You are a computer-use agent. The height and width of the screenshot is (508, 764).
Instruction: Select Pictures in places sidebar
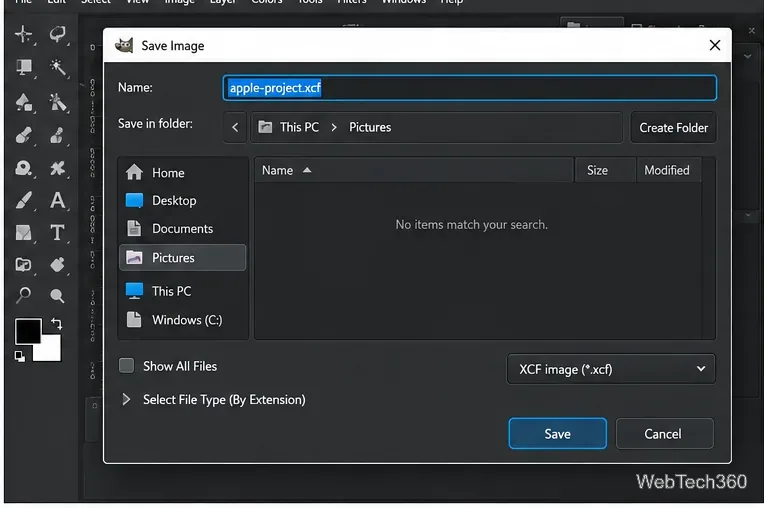pos(182,258)
